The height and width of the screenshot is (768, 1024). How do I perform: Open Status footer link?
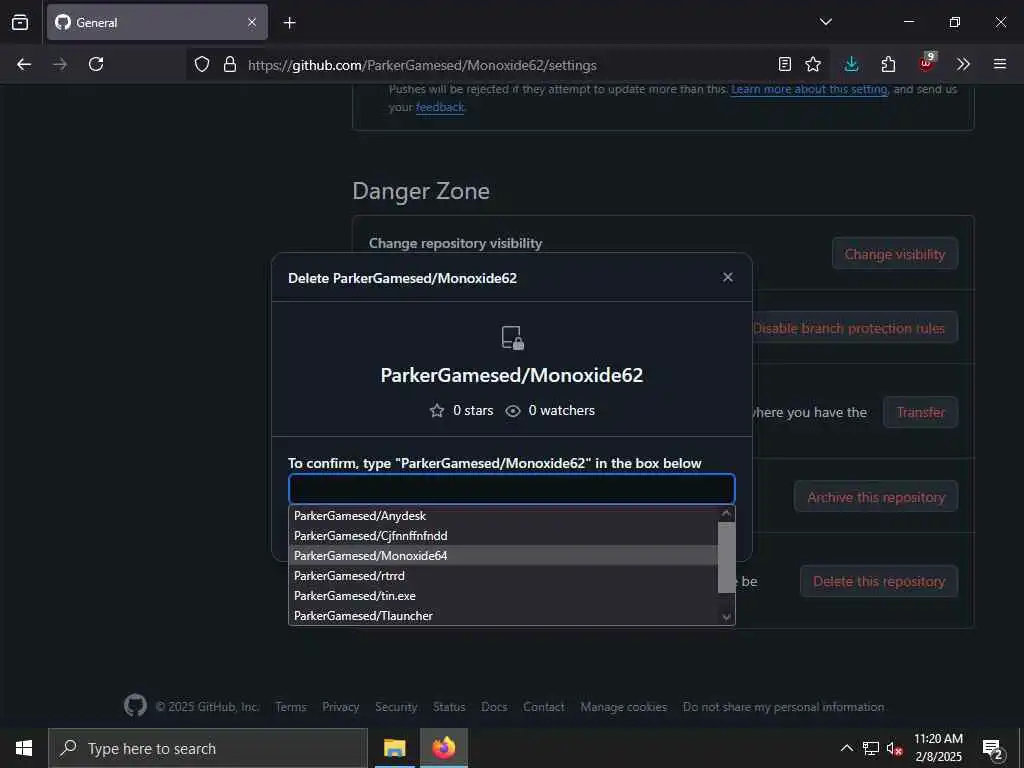[x=449, y=707]
